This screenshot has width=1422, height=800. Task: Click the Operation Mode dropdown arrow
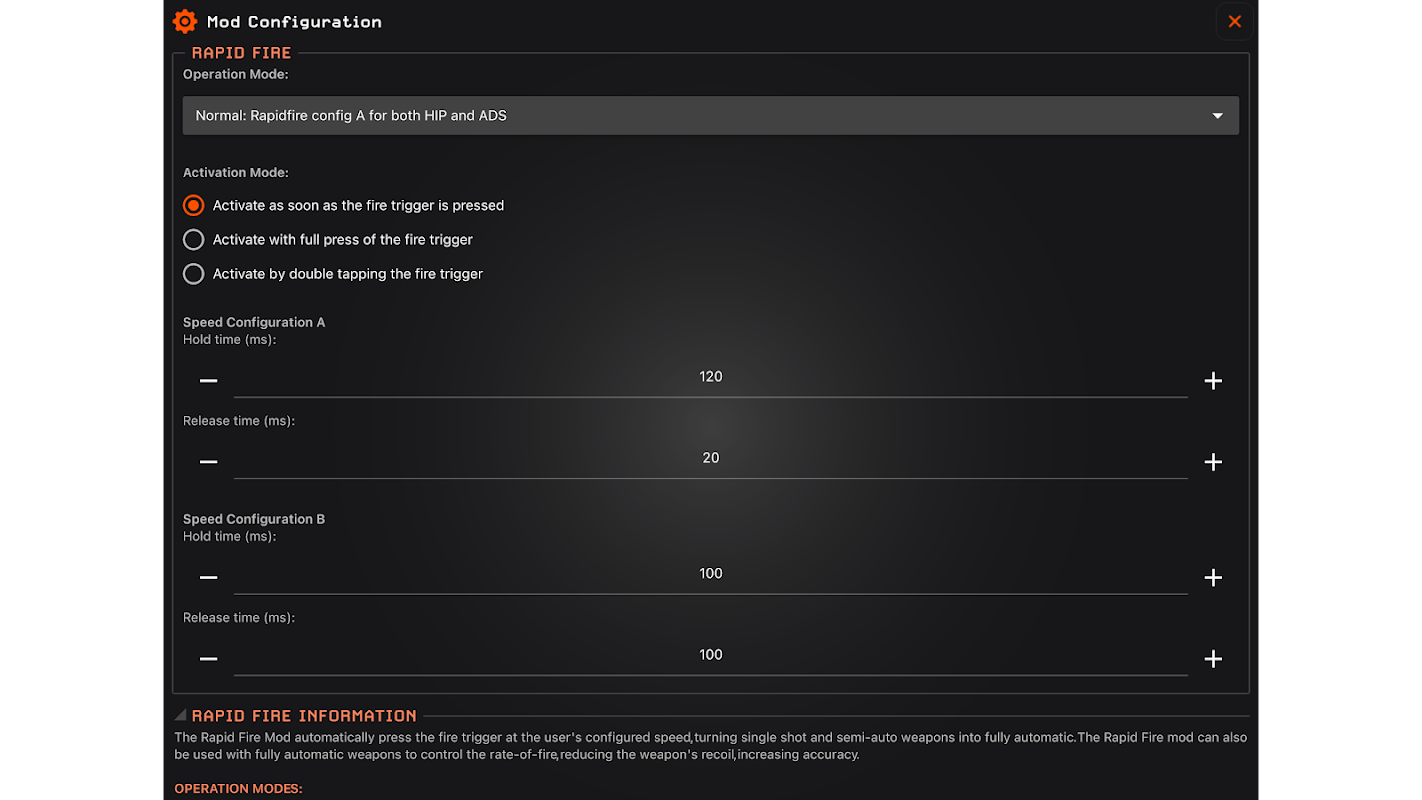click(x=1217, y=116)
